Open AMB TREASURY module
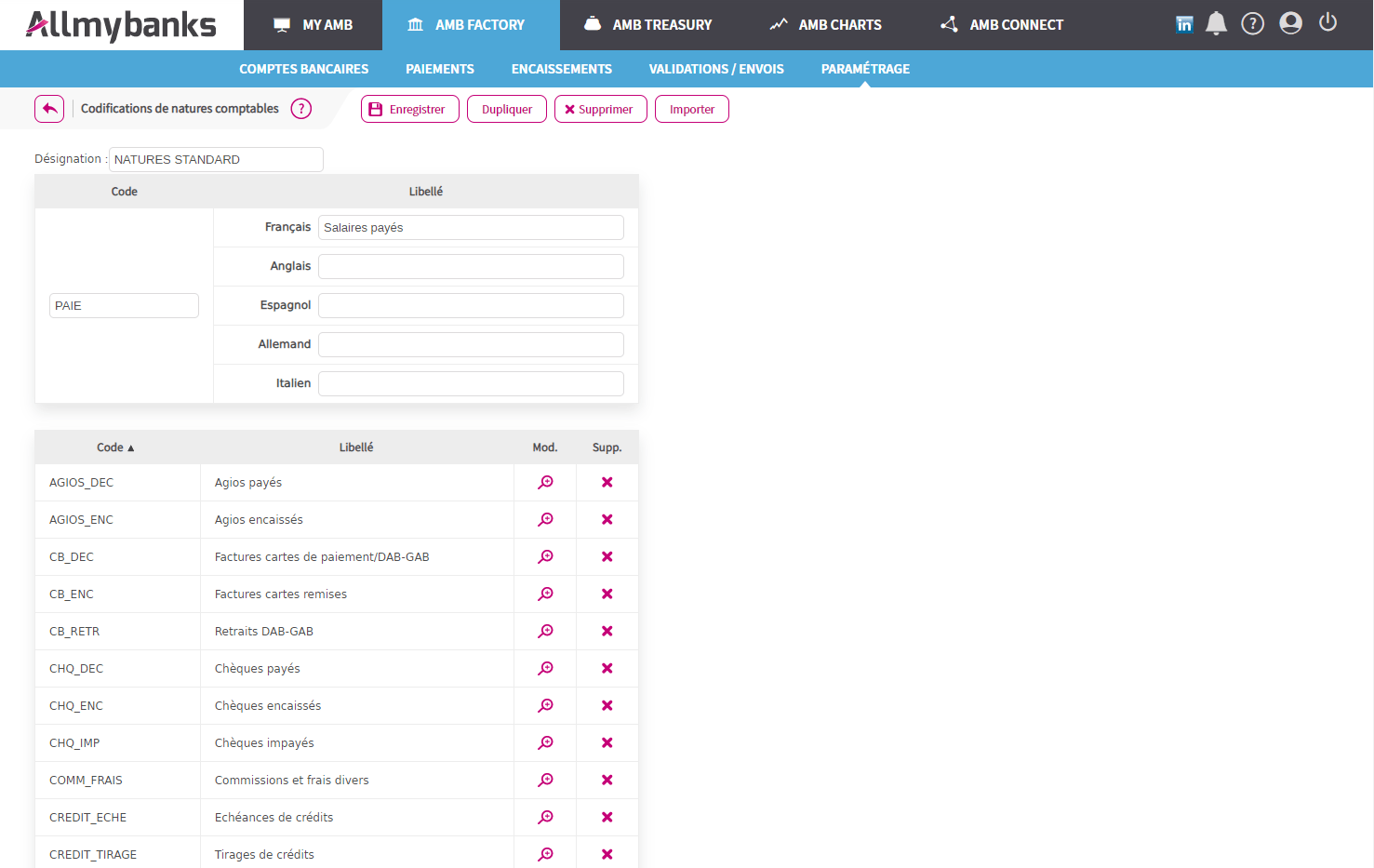Image resolution: width=1374 pixels, height=868 pixels. tap(648, 25)
